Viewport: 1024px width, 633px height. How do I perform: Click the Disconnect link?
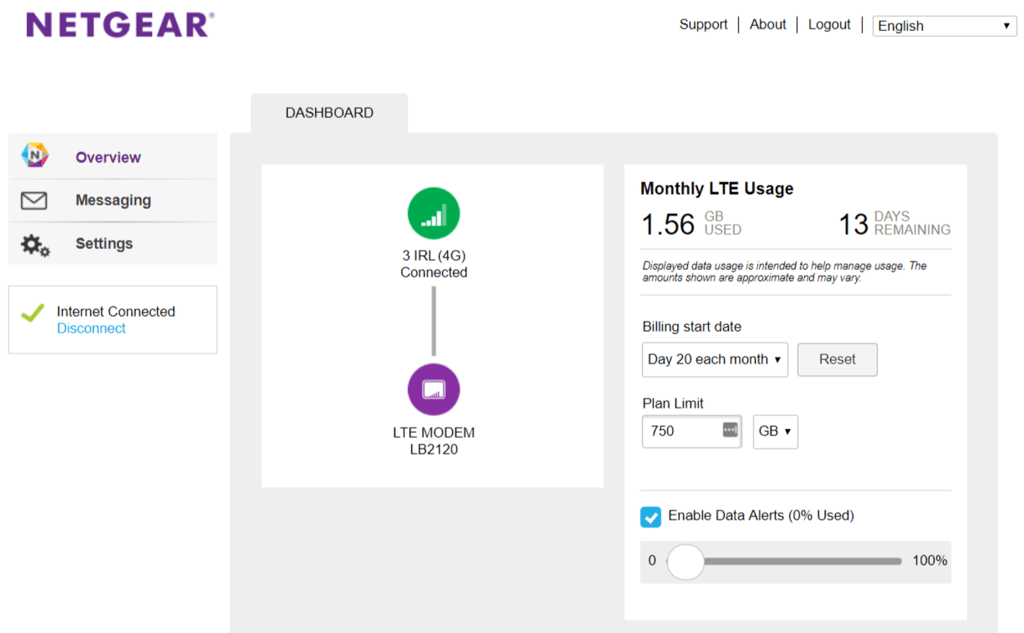[x=91, y=329]
